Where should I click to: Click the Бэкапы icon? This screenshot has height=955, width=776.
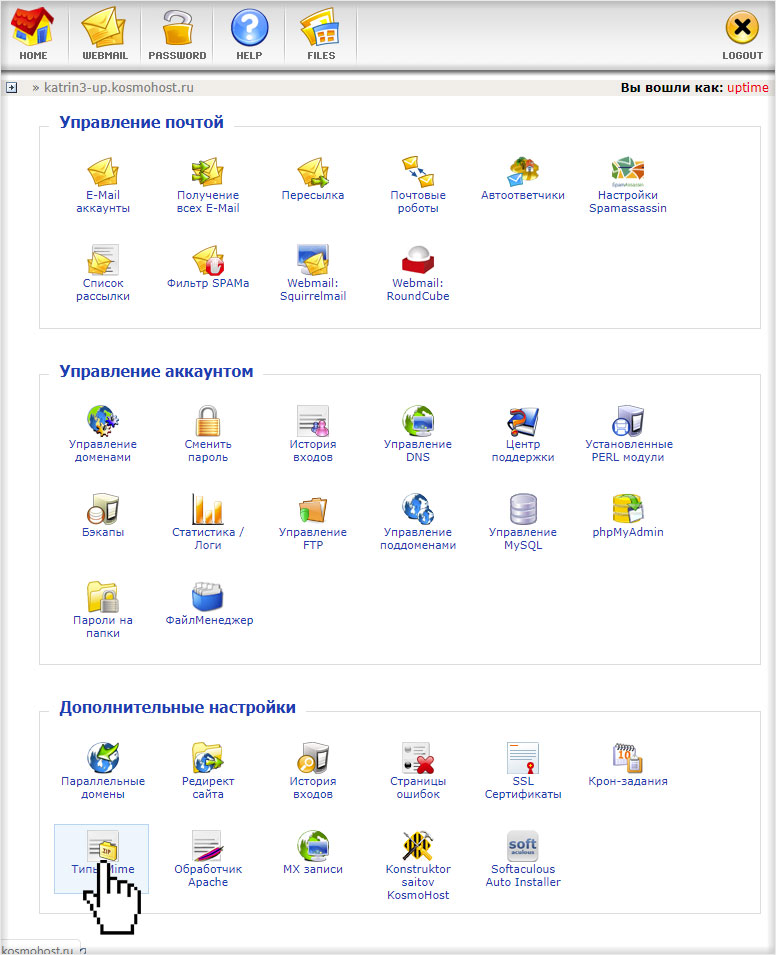(x=103, y=509)
